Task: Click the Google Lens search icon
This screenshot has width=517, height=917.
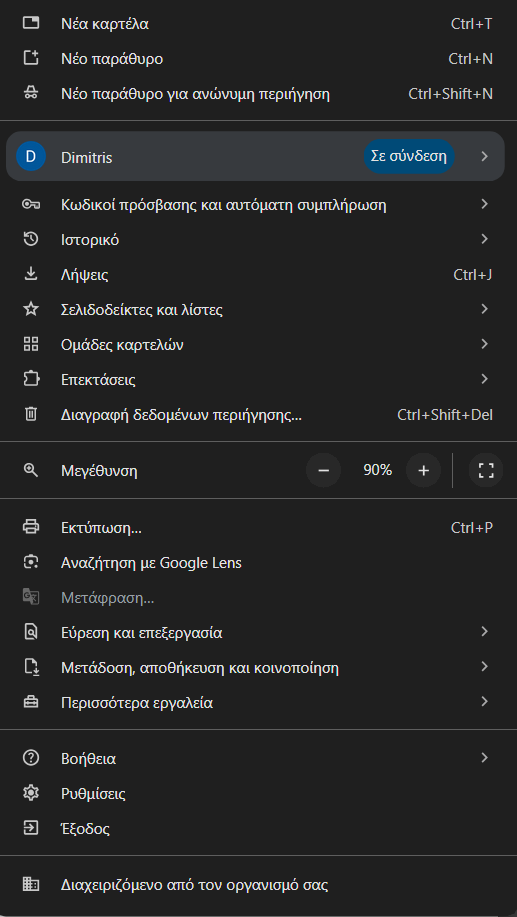Action: pos(30,563)
